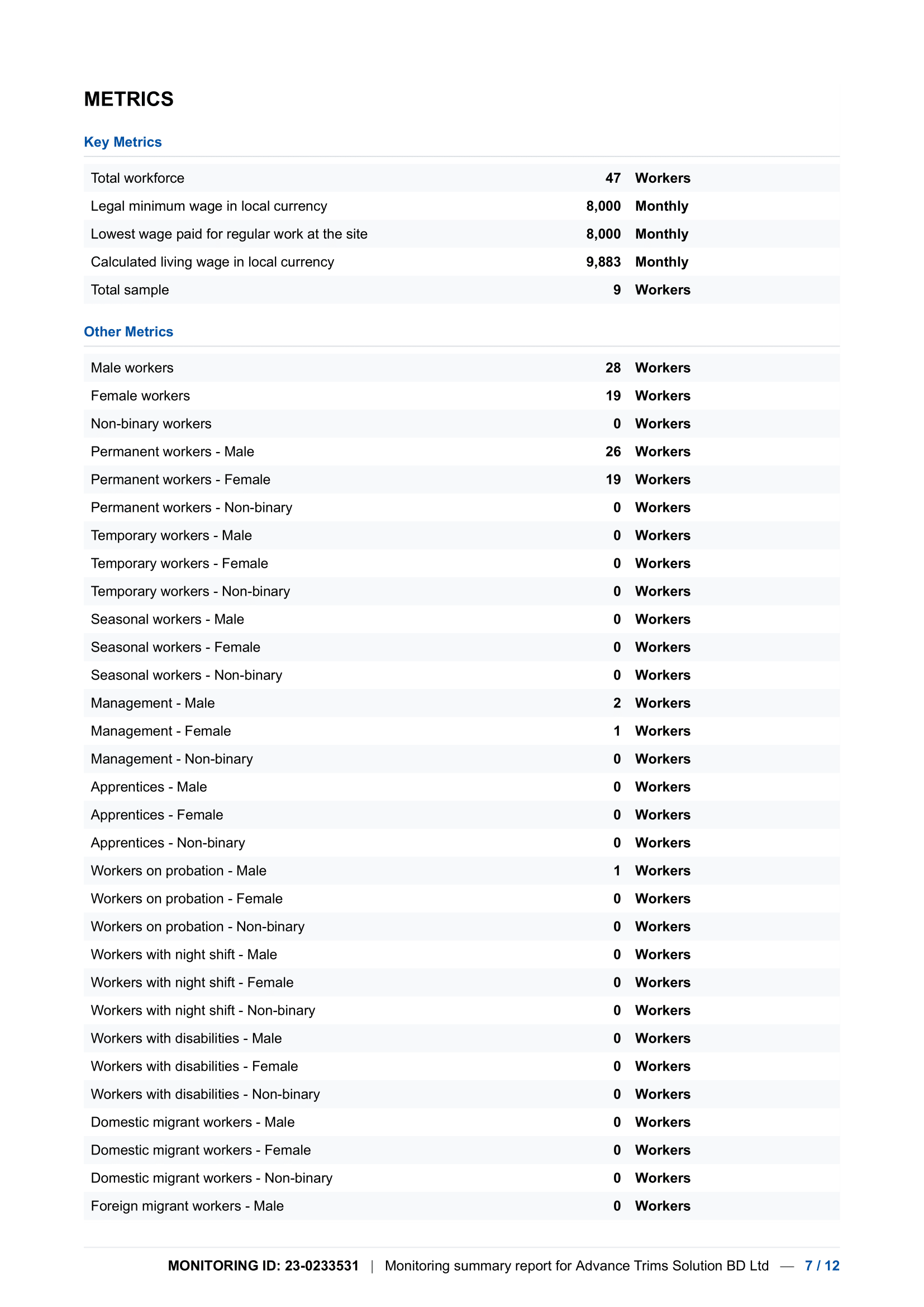Select the Permanent workers - Female row label

point(180,479)
